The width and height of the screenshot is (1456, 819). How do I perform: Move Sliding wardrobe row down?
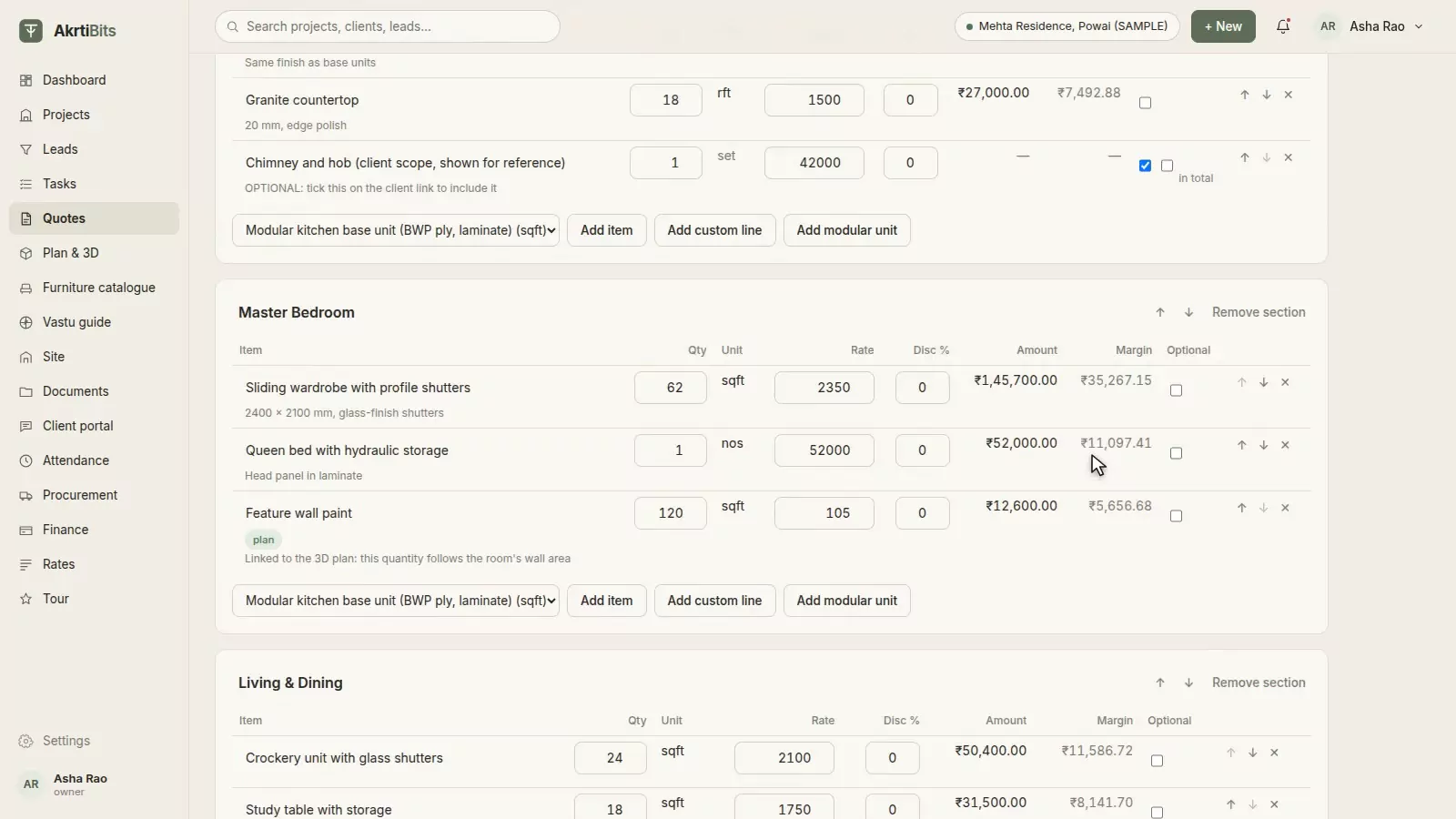[x=1264, y=382]
